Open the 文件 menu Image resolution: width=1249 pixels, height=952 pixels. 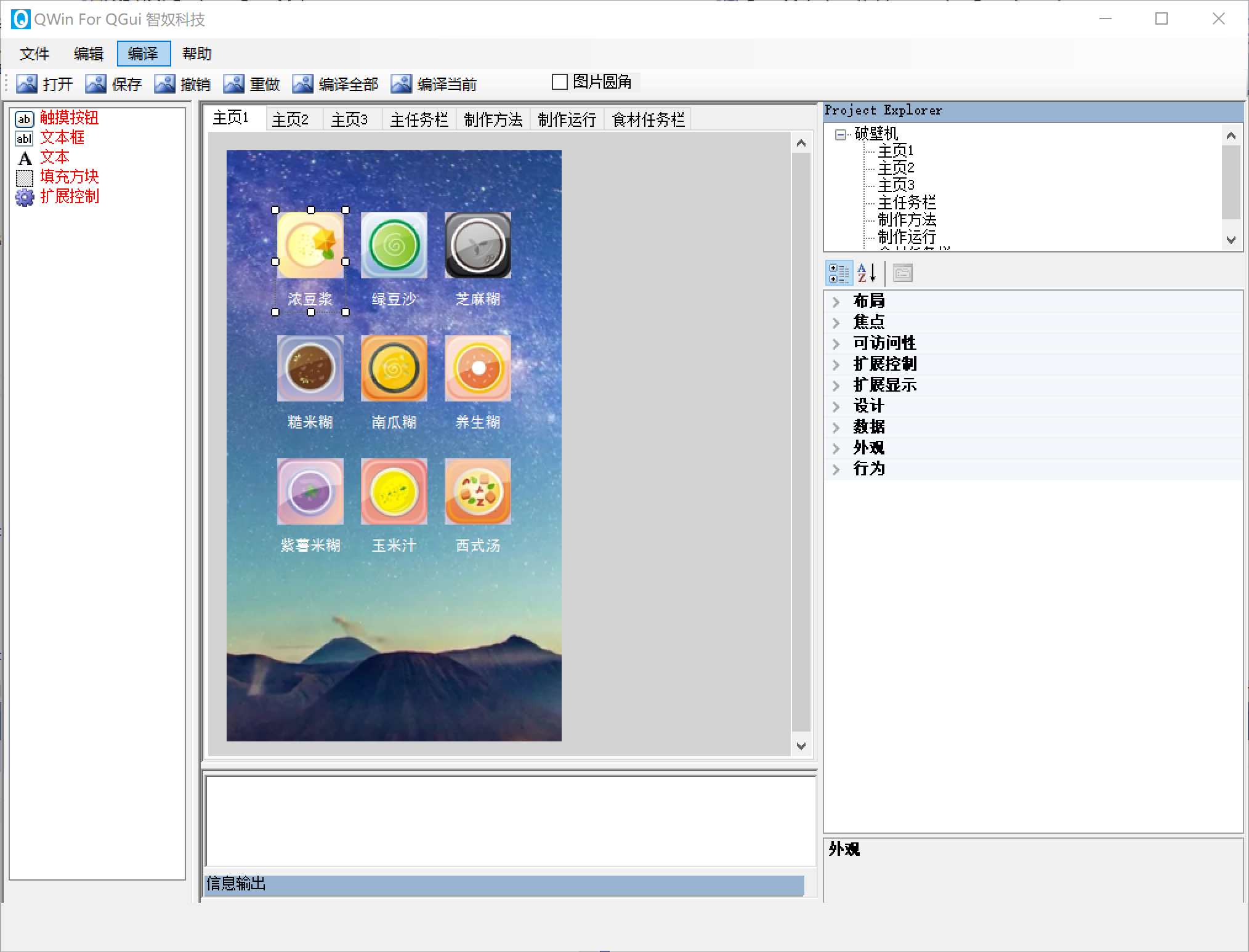coord(34,54)
